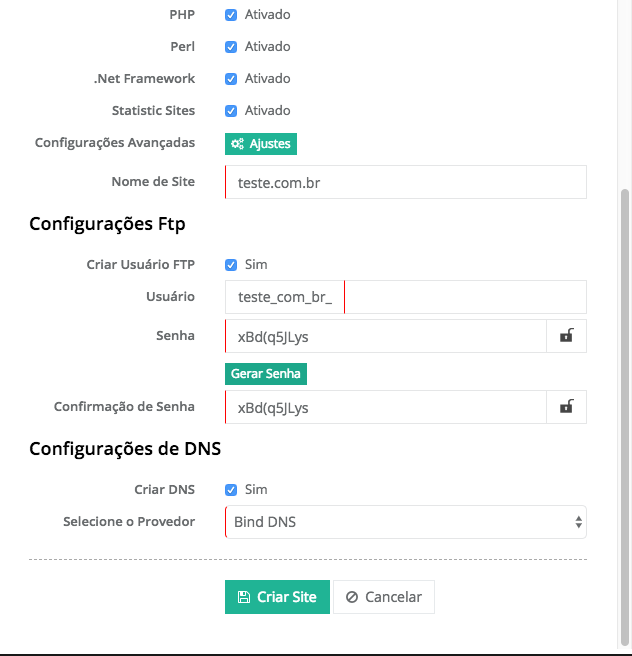
Task: Click the floppy disk Criar Site button
Action: pos(277,597)
